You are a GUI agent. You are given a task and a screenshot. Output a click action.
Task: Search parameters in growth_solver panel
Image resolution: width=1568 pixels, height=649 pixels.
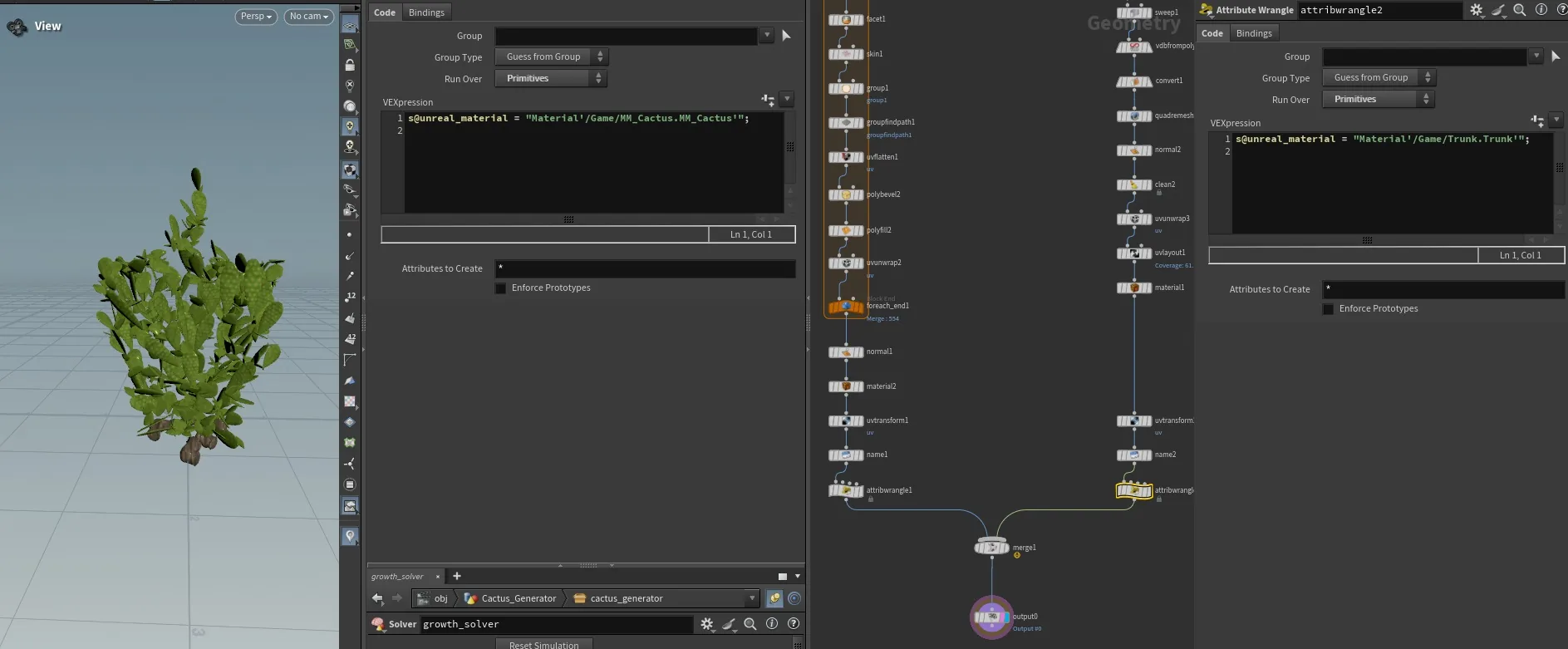tap(750, 624)
